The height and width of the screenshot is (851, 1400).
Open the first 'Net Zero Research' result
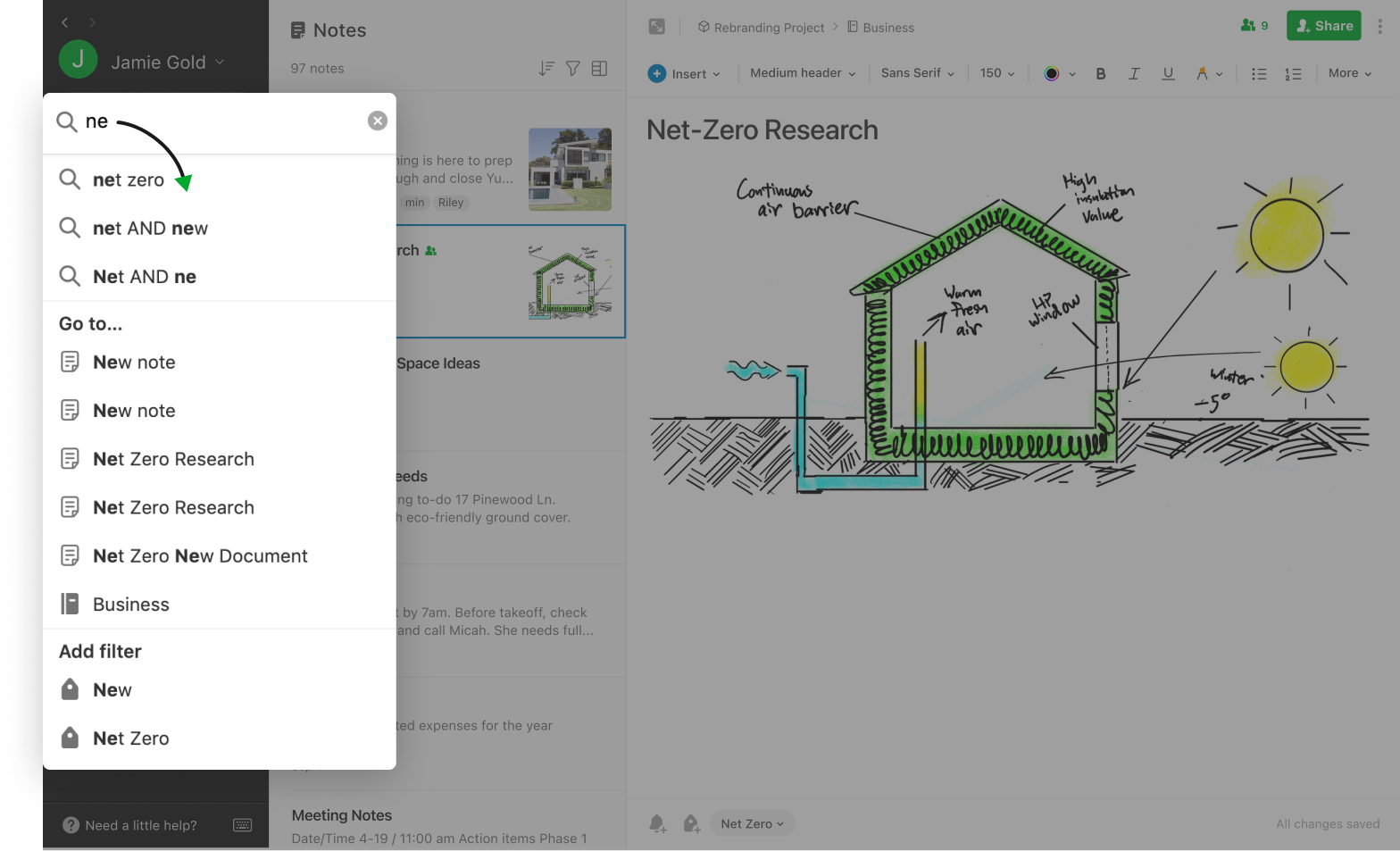pos(220,458)
